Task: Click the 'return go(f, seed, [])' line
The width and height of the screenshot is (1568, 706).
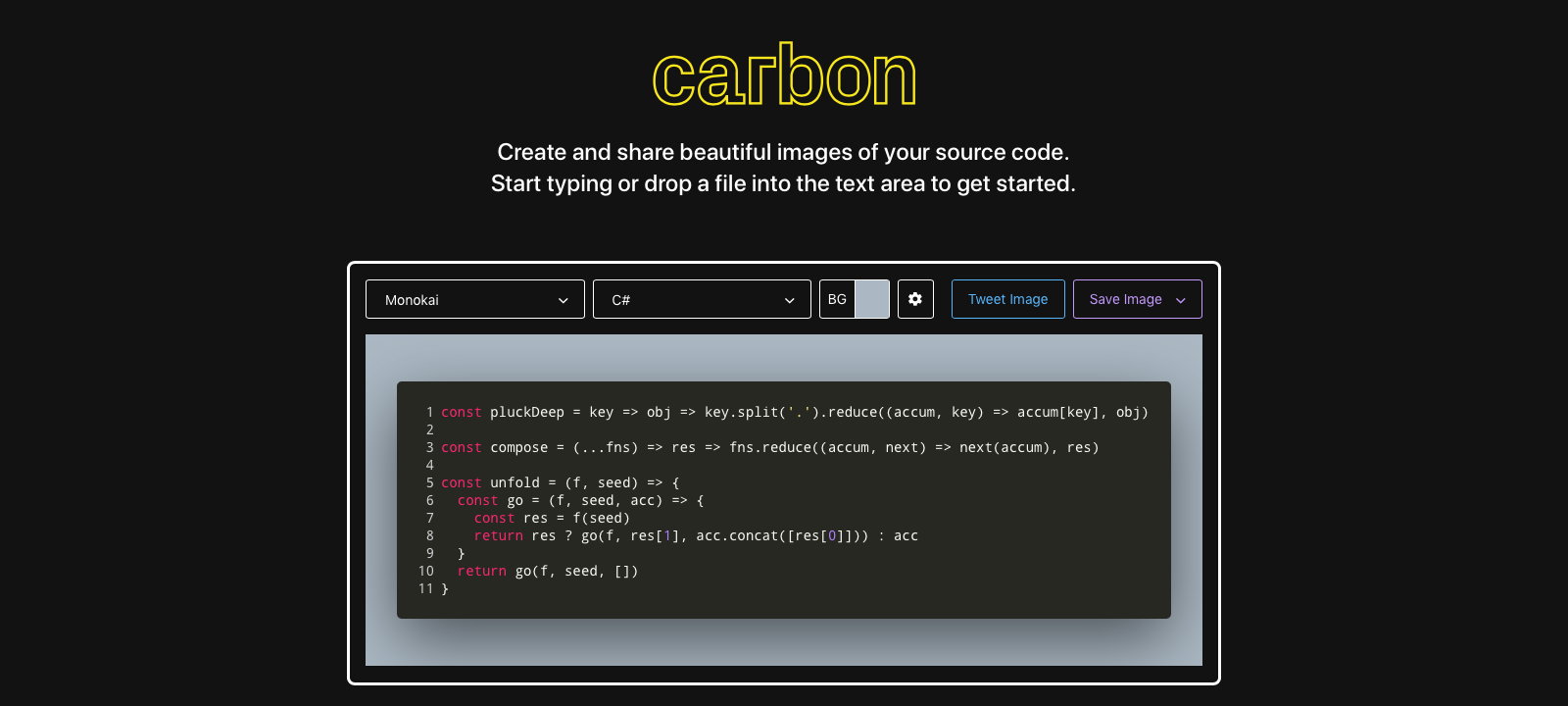Action: click(548, 571)
